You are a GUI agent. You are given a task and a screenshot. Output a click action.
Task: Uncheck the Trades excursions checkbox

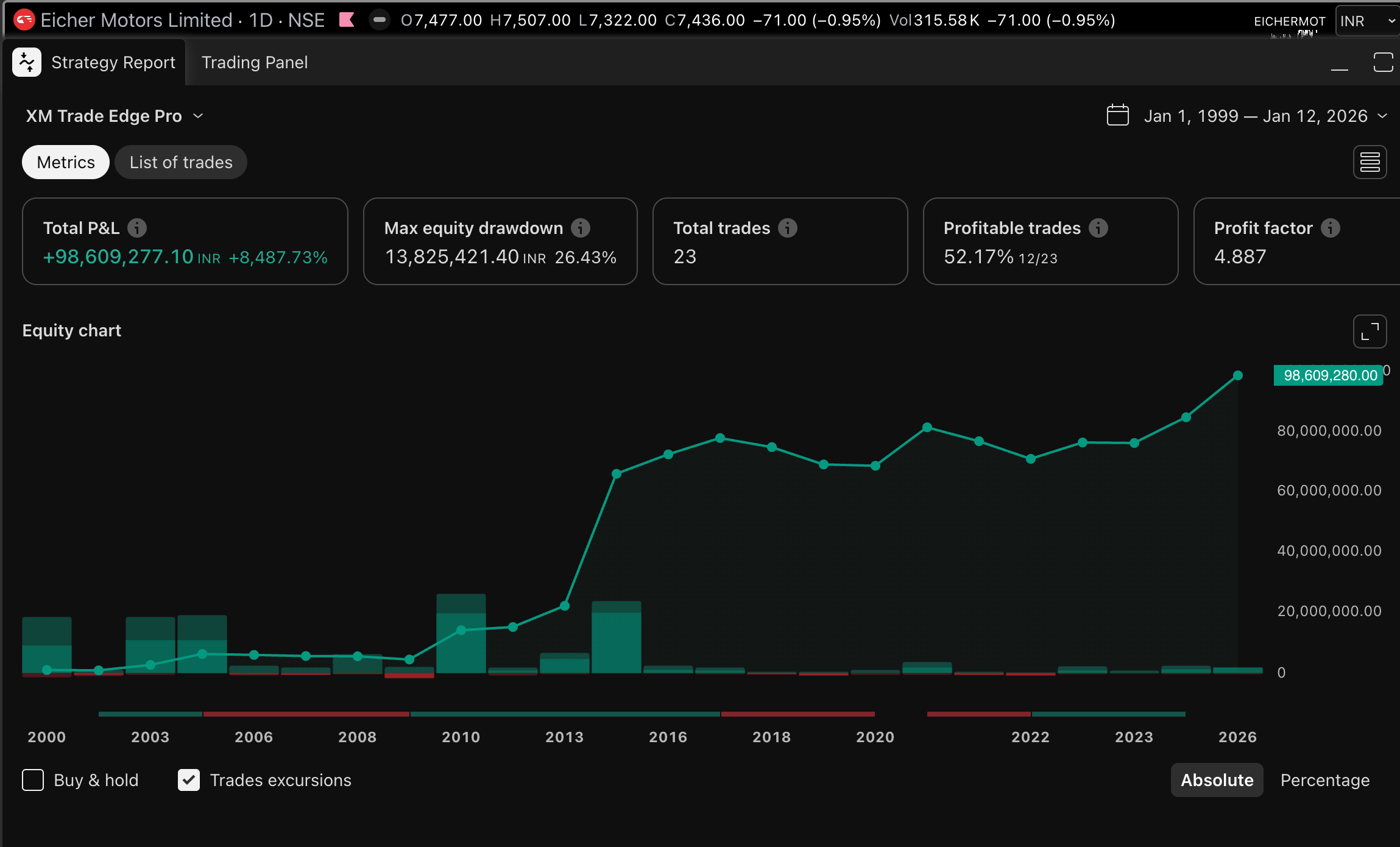pyautogui.click(x=189, y=780)
